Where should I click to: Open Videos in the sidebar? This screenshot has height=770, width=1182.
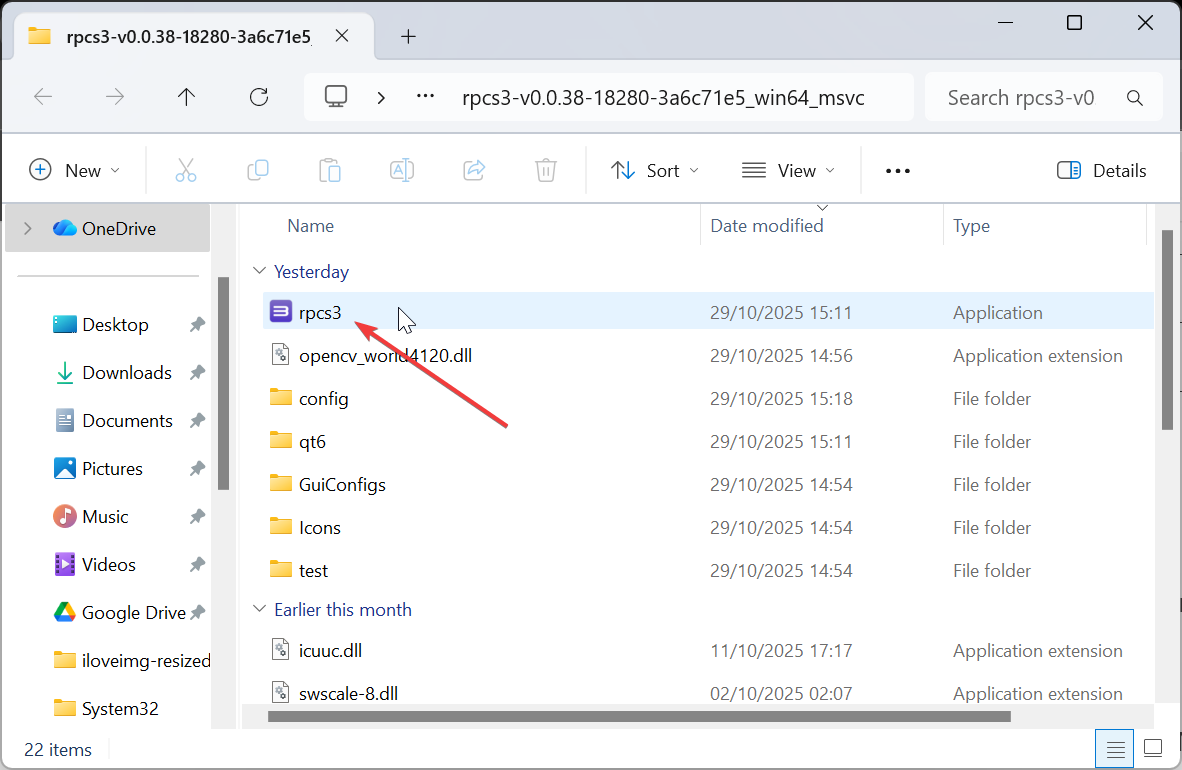tap(109, 565)
